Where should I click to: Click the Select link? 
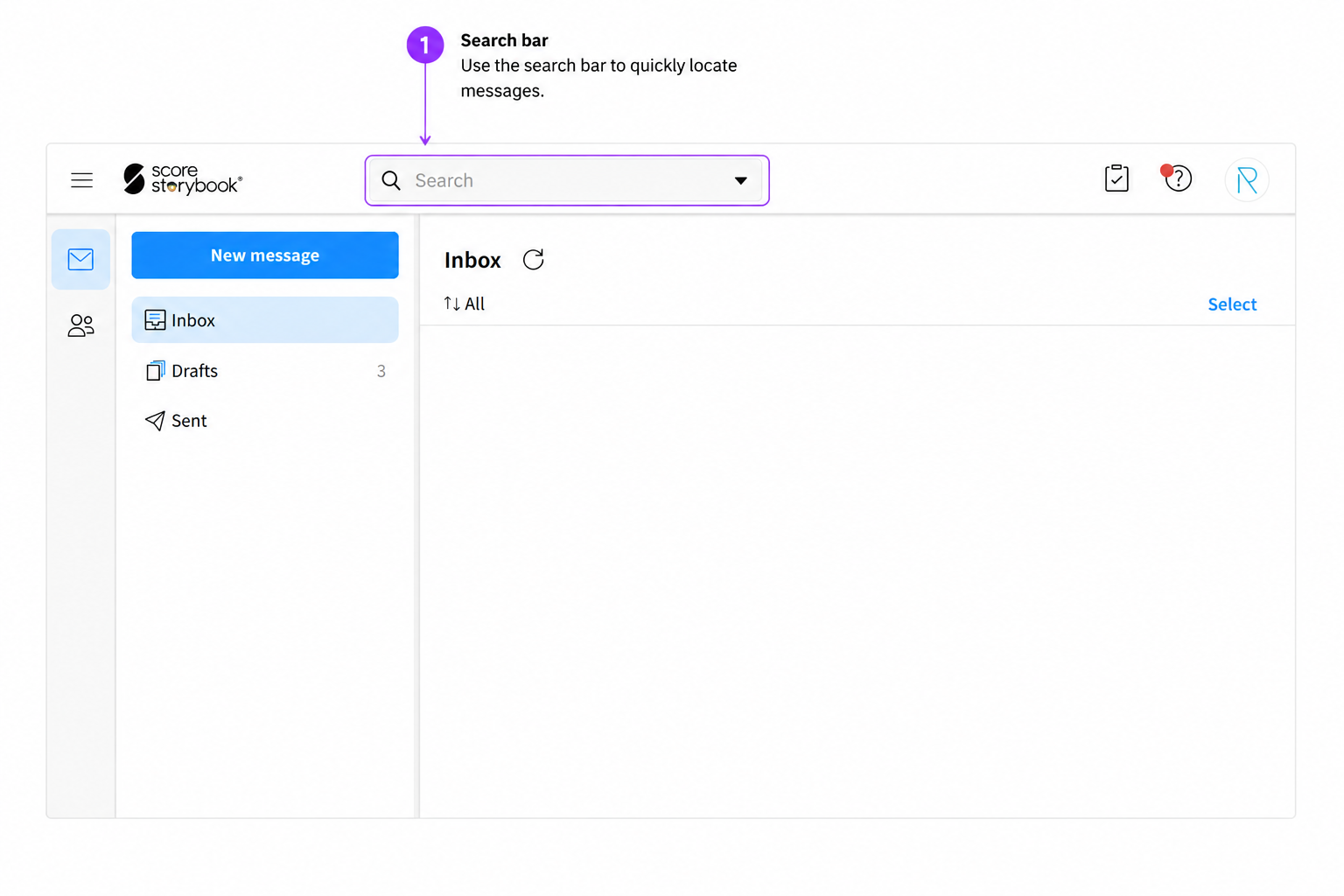coord(1232,304)
